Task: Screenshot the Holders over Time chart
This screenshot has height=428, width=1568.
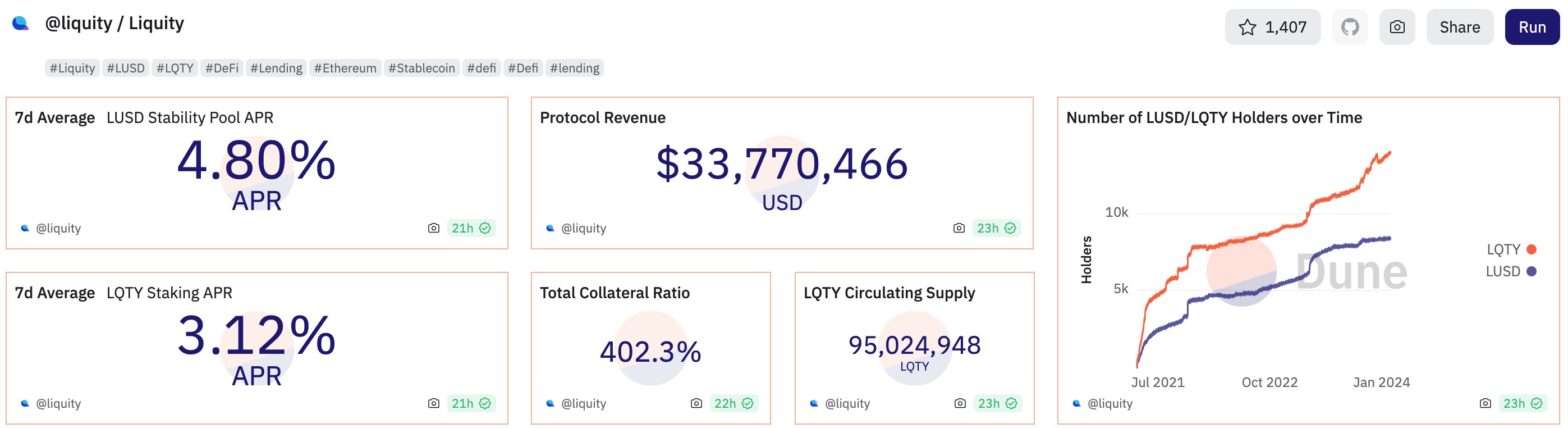Action: point(1485,404)
